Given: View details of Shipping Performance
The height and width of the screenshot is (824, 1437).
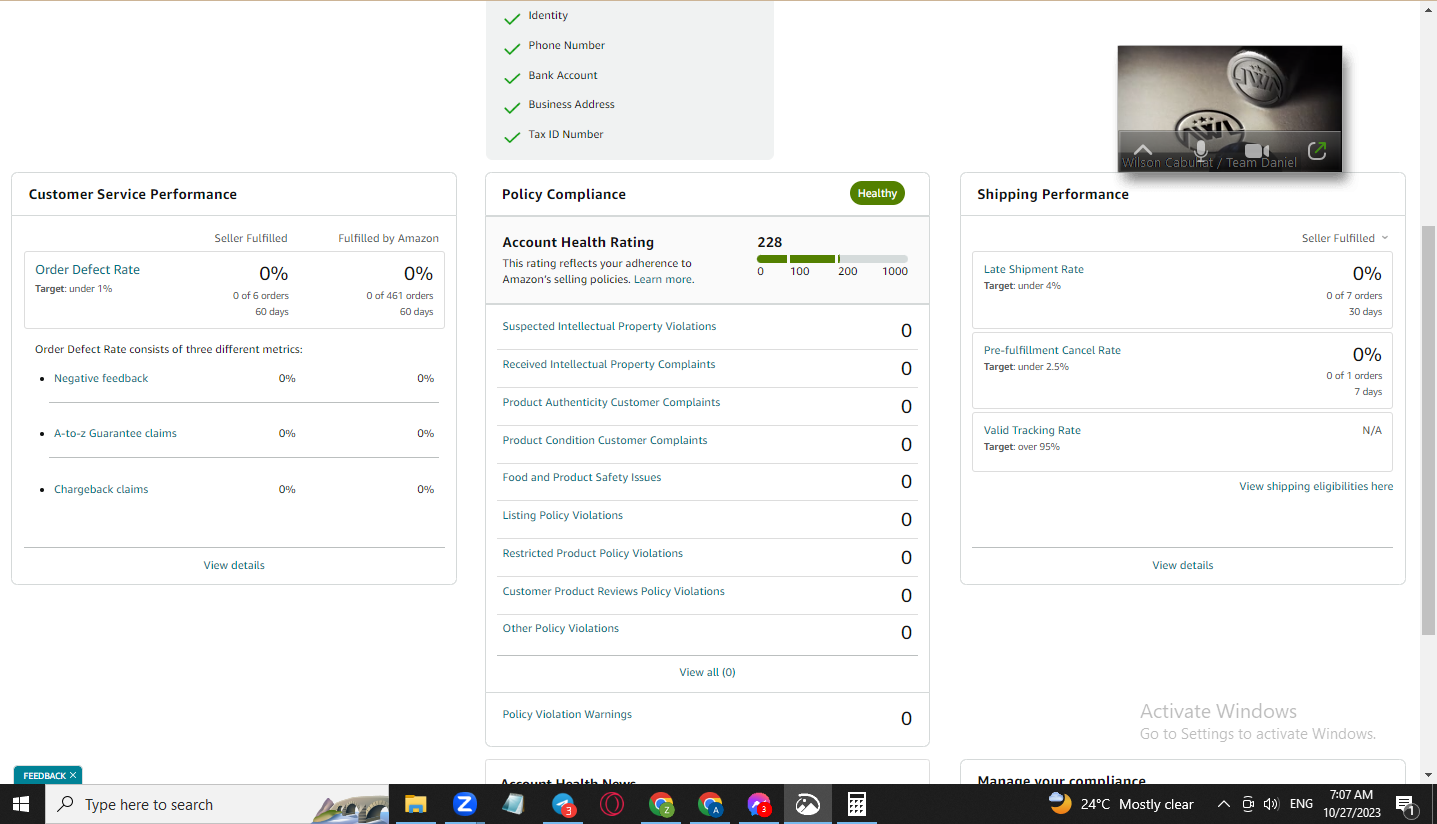Looking at the screenshot, I should point(1182,565).
